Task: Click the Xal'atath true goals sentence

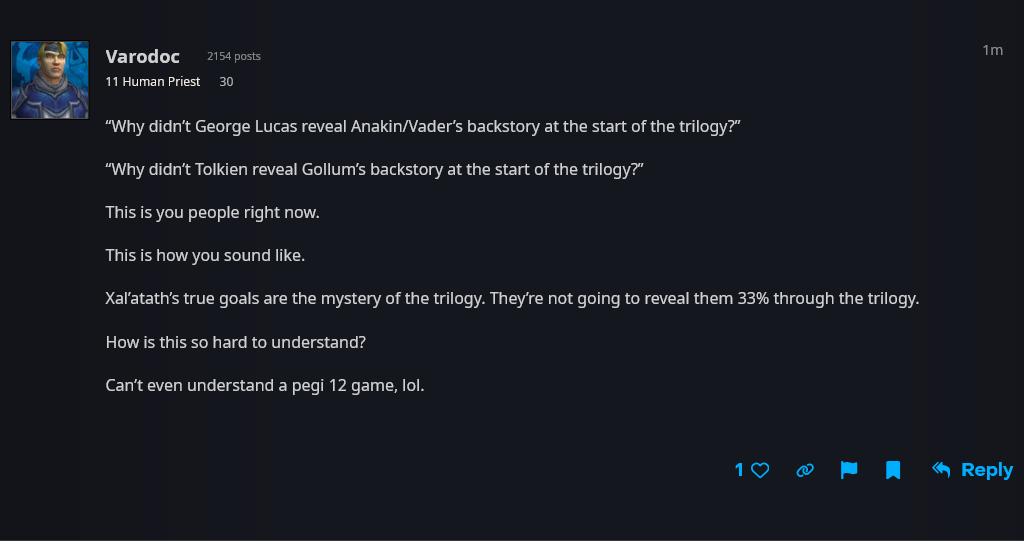Action: 513,299
